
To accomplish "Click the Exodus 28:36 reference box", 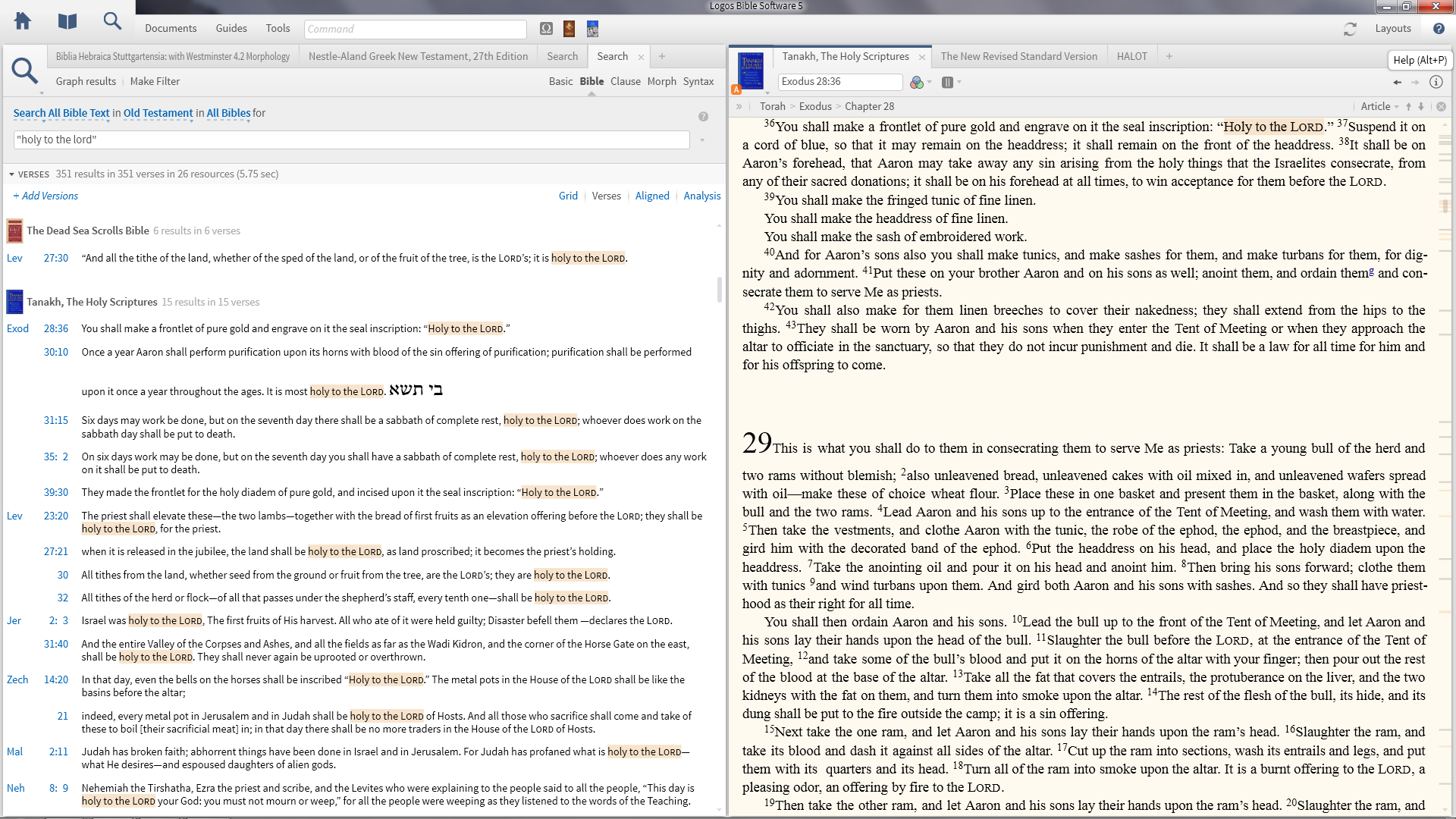I will (839, 81).
